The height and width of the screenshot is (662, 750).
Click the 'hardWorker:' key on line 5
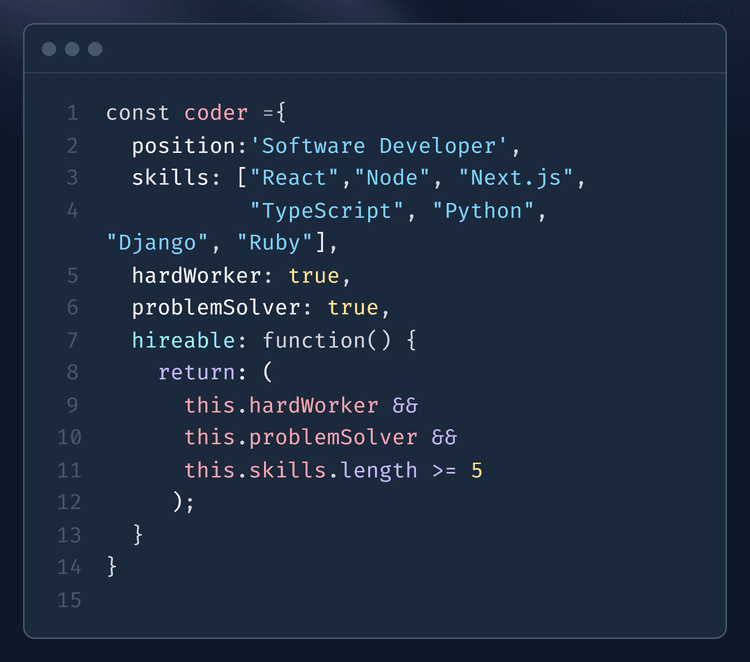click(202, 276)
